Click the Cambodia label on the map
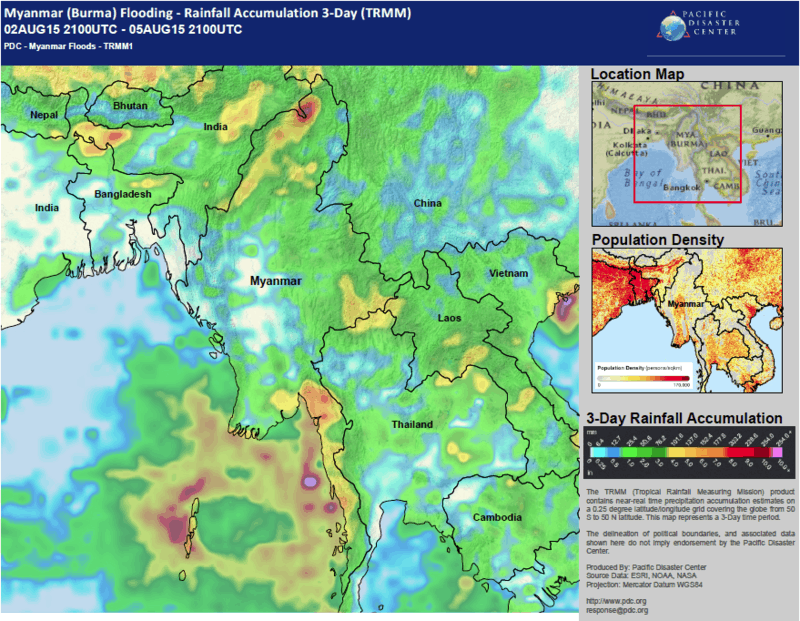This screenshot has width=800, height=621. coord(495,517)
